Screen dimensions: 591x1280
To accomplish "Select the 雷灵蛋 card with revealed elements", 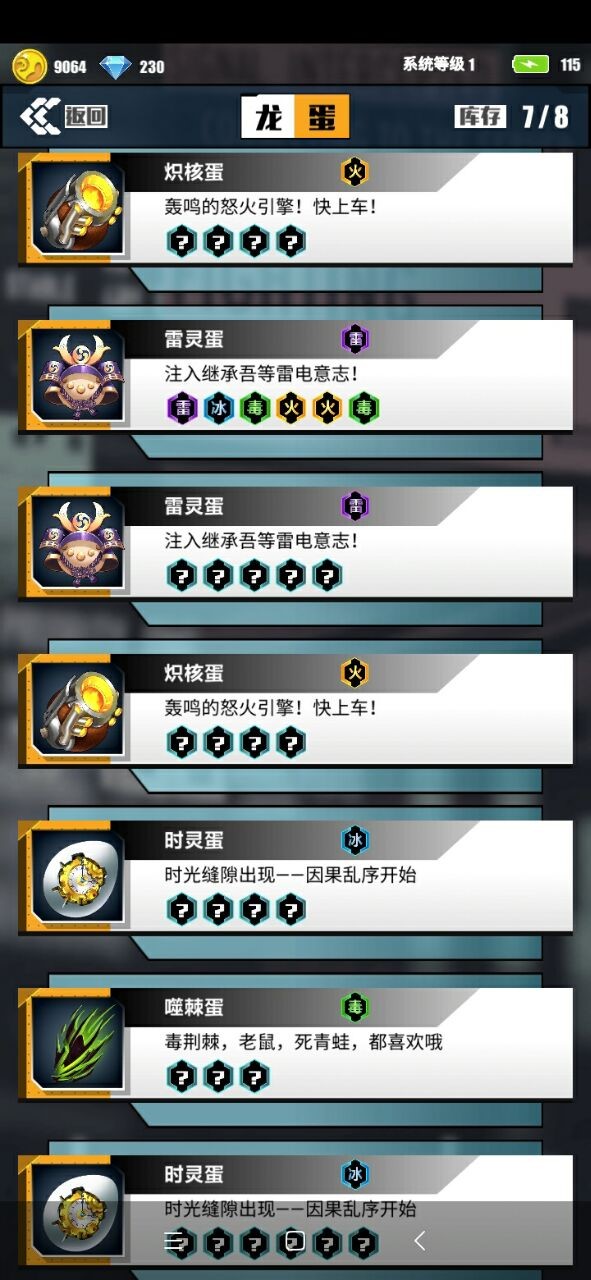I will [295, 376].
